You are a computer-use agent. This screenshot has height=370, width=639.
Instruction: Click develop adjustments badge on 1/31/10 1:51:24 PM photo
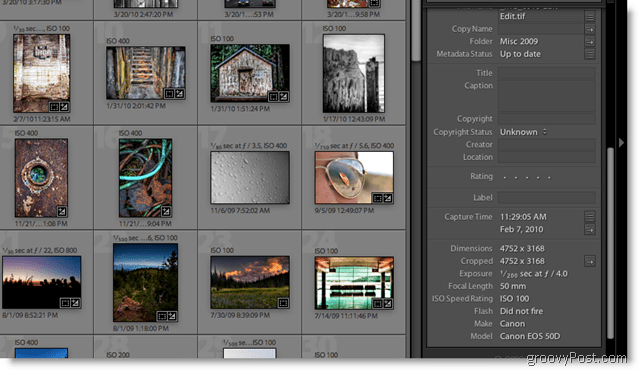click(x=284, y=97)
